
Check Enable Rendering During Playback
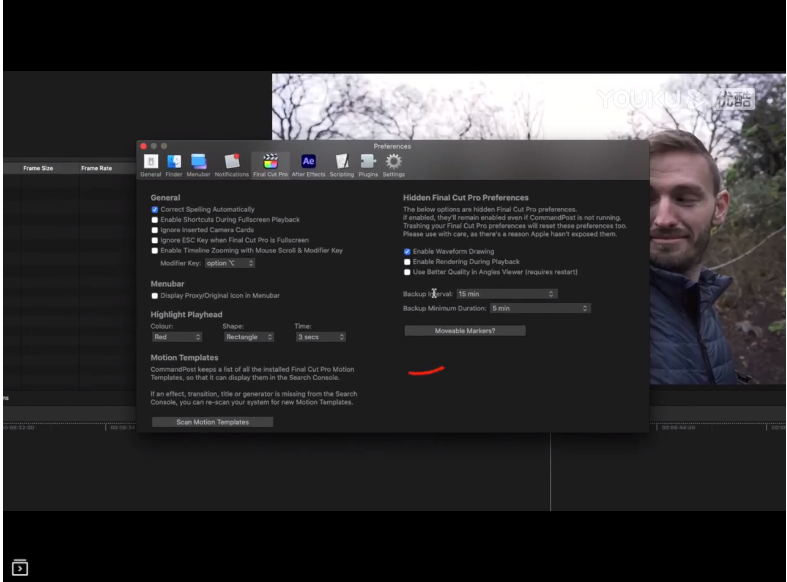[407, 262]
